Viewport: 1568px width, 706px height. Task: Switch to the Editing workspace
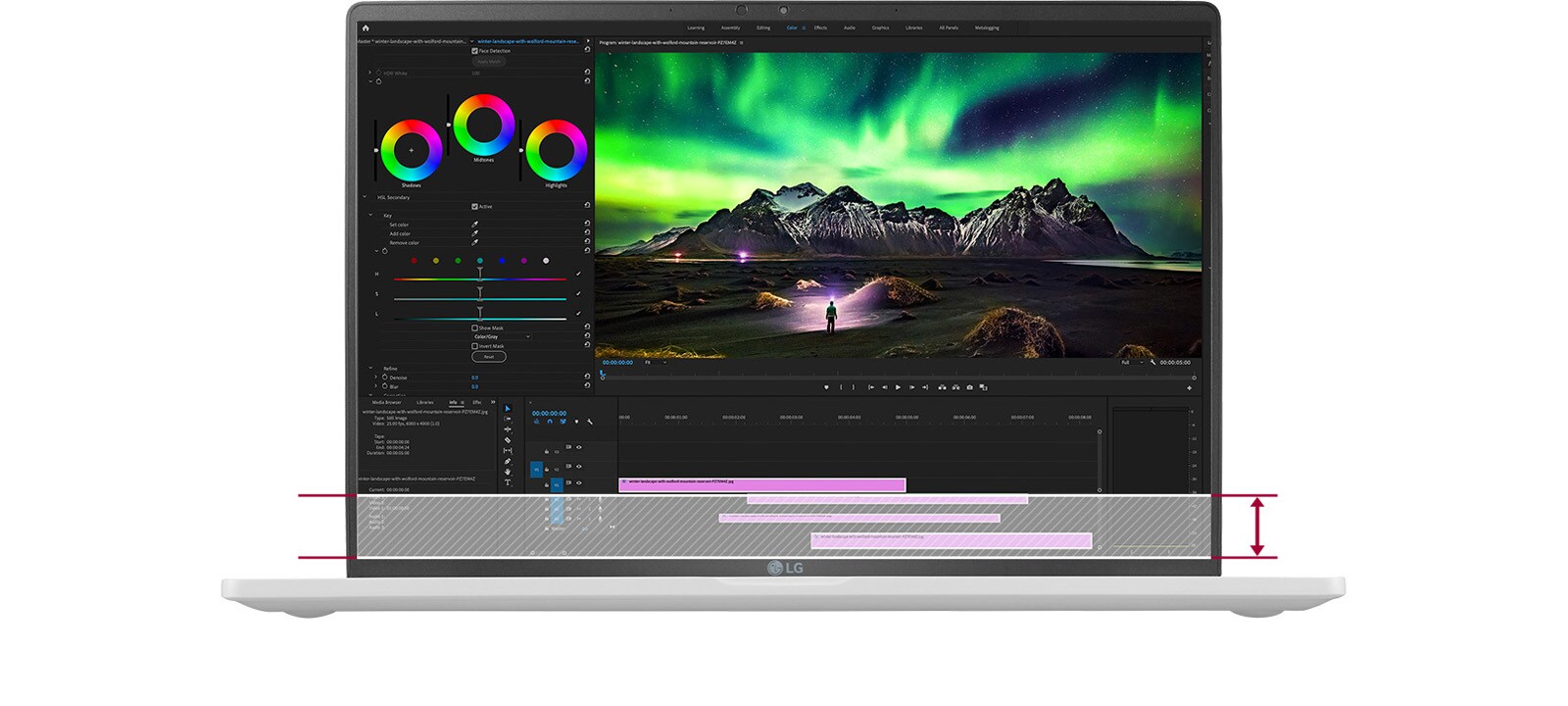763,27
